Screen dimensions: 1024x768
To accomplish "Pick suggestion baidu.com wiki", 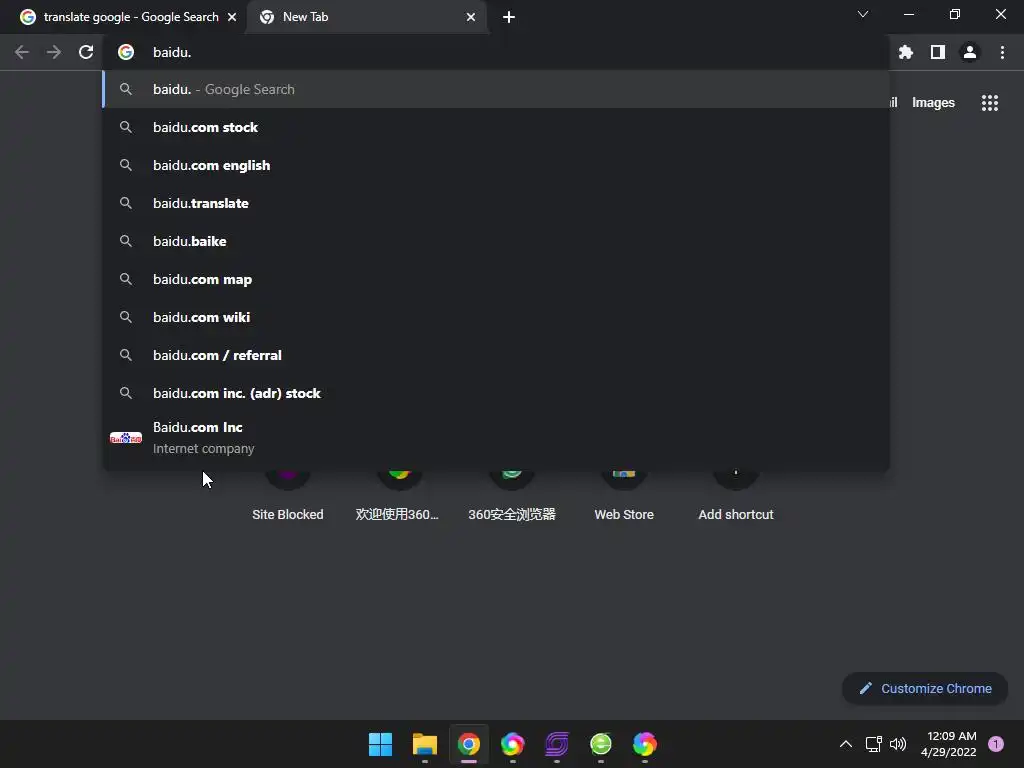I will [x=496, y=317].
